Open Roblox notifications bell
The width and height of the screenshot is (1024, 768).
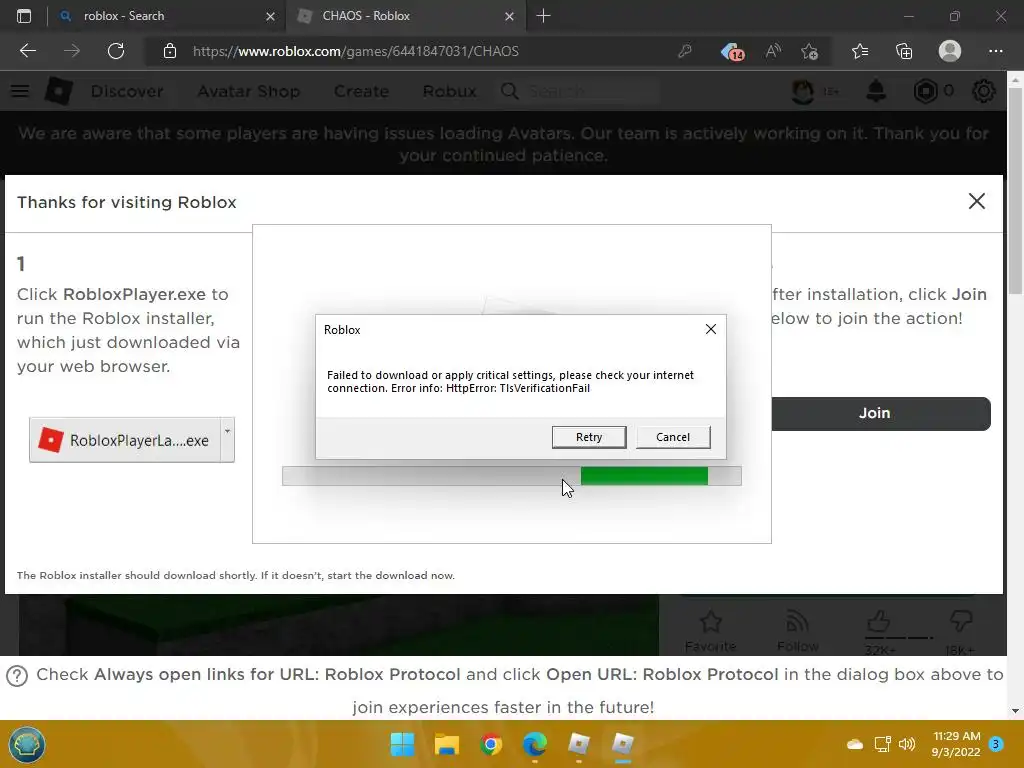[876, 91]
